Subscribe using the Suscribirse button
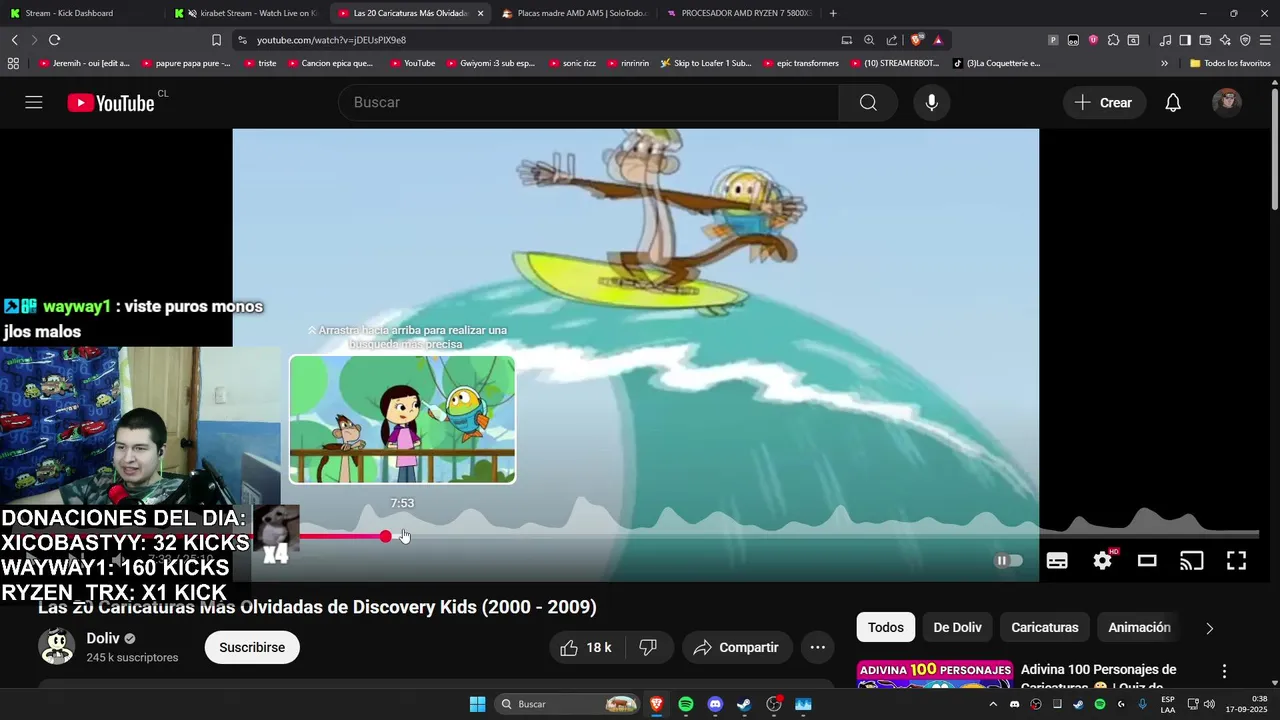 point(252,647)
